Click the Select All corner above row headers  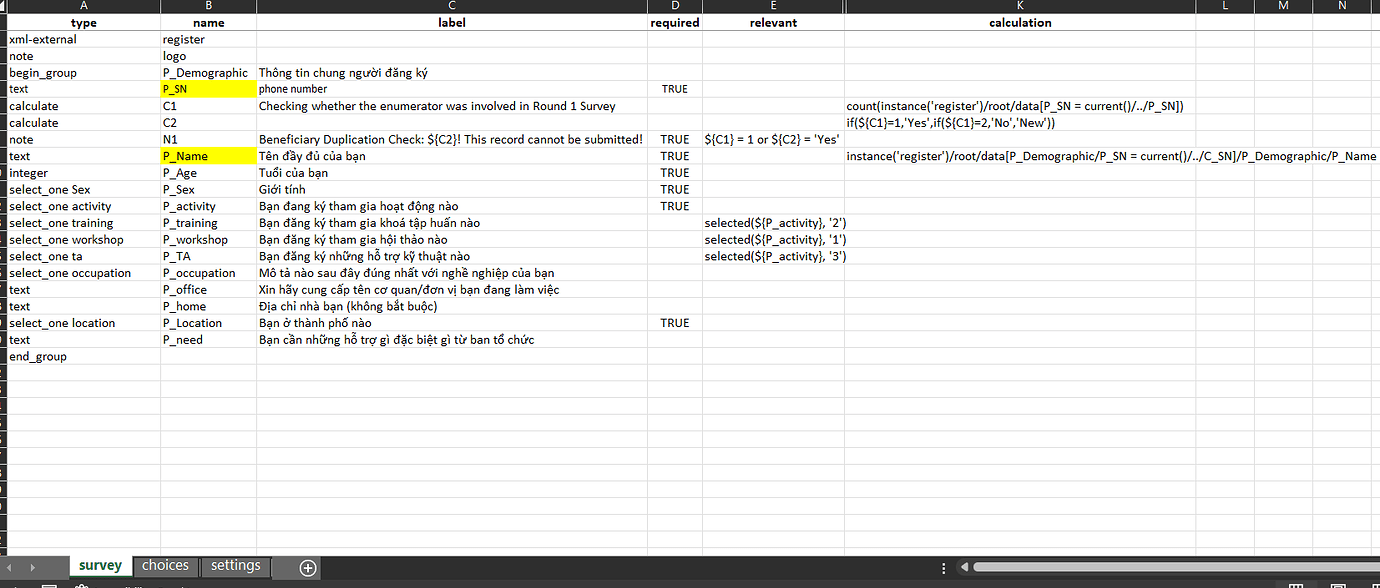(x=6, y=6)
